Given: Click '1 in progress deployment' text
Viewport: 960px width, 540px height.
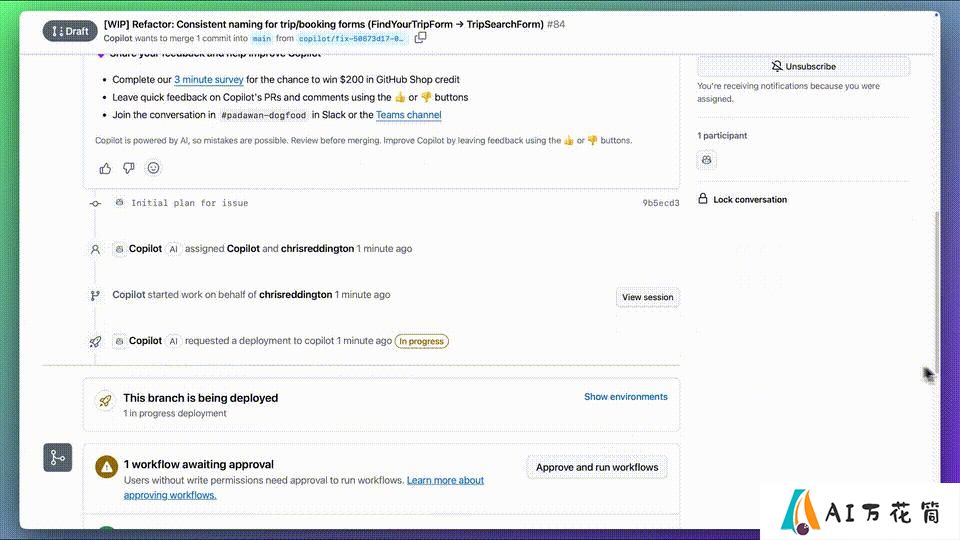Looking at the screenshot, I should (174, 413).
